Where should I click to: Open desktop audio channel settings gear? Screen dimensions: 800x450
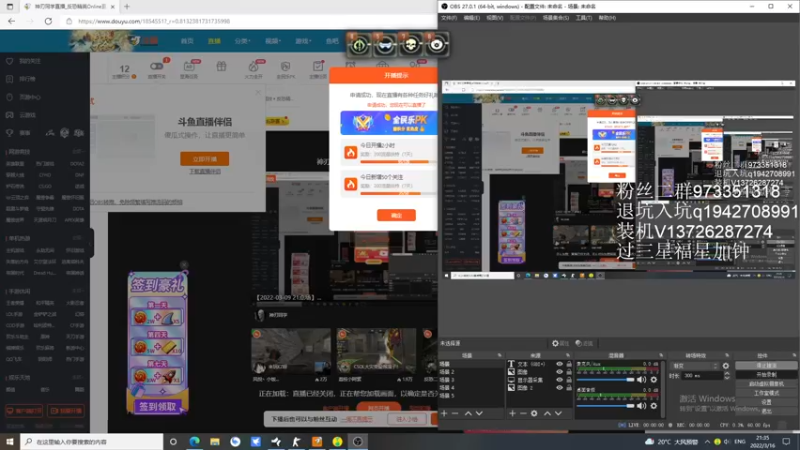654,406
